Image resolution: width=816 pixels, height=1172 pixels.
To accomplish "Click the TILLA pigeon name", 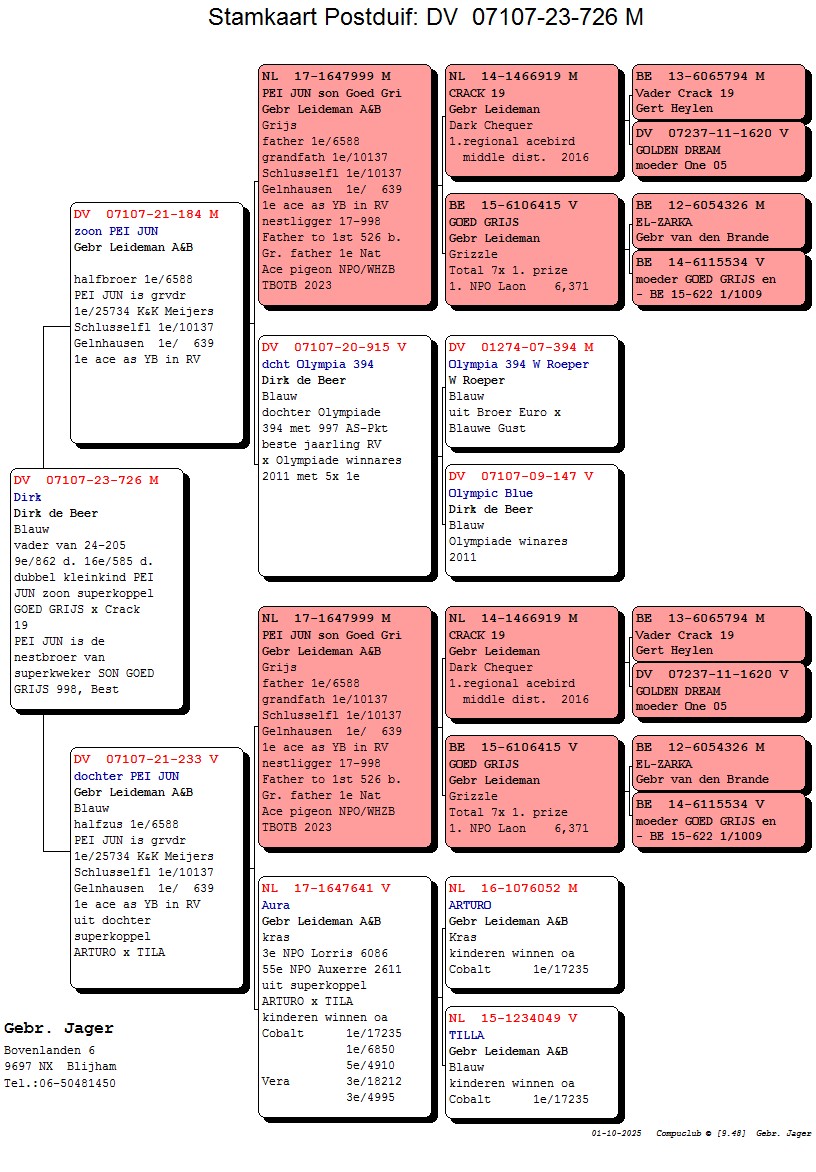I will pos(465,1035).
